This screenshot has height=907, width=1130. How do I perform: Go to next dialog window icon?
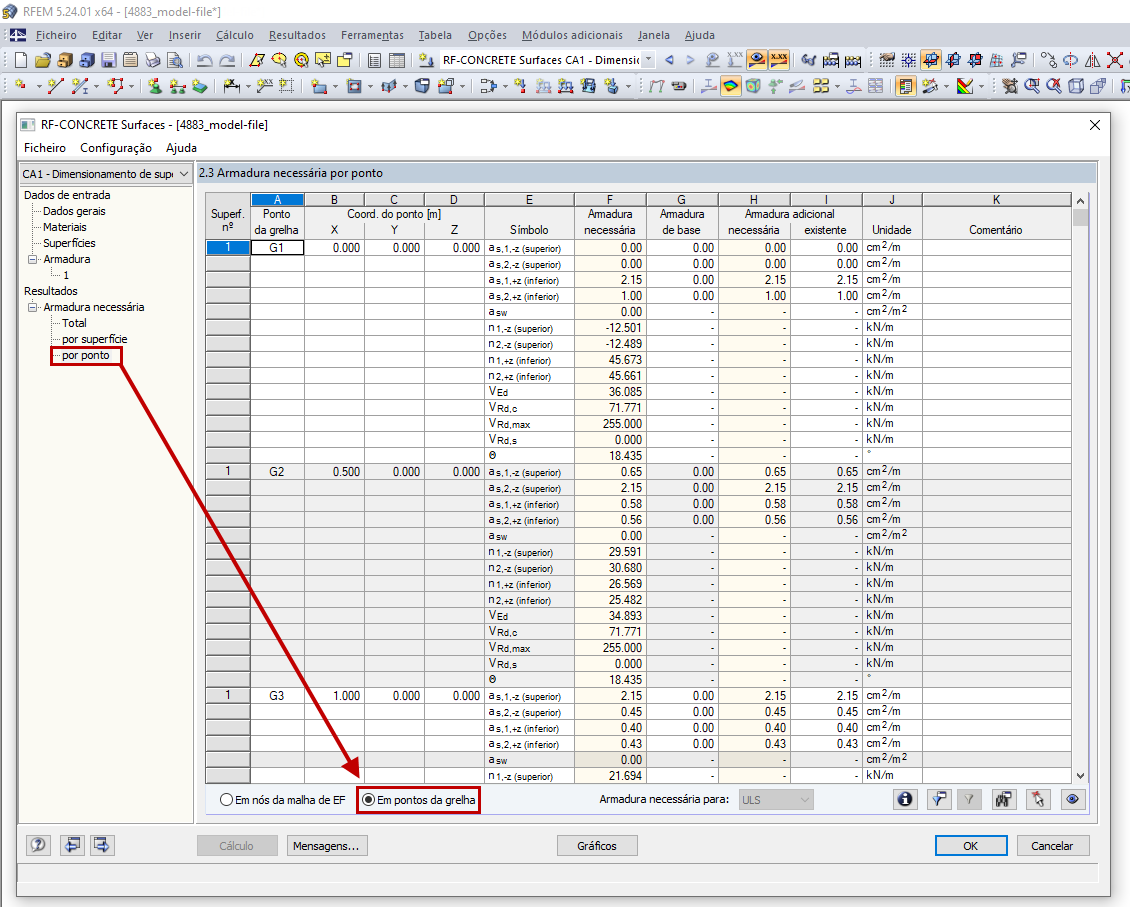click(102, 845)
